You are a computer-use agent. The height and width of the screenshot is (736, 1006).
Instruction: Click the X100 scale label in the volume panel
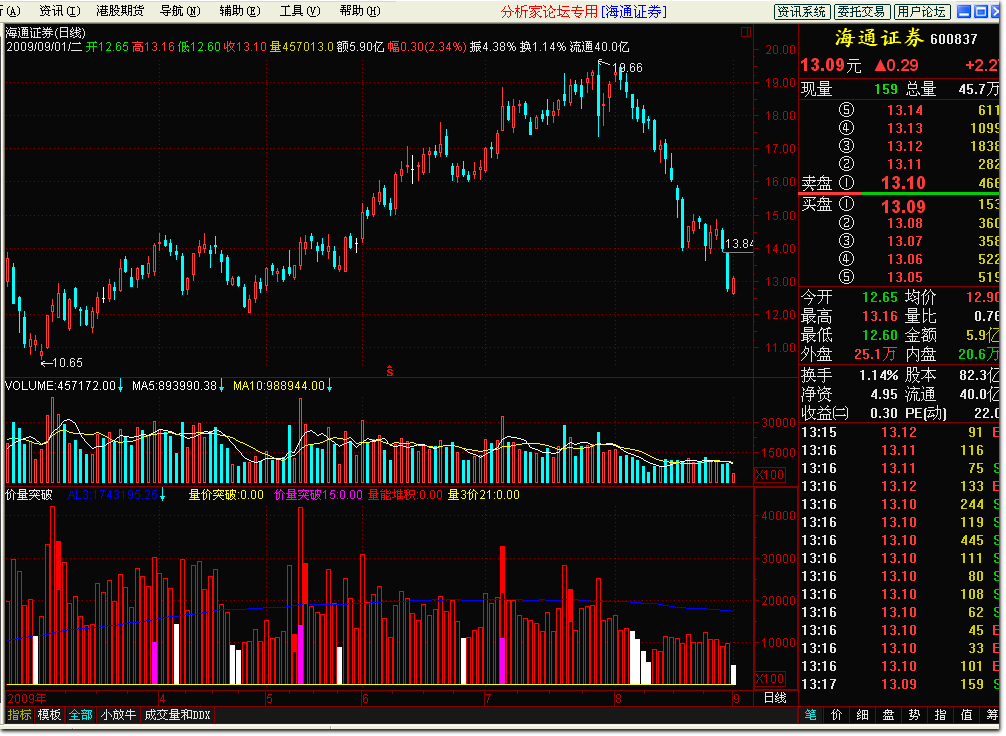(x=770, y=475)
